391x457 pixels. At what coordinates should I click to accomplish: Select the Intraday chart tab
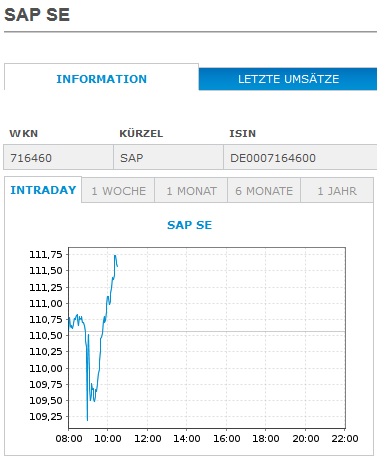[x=43, y=190]
